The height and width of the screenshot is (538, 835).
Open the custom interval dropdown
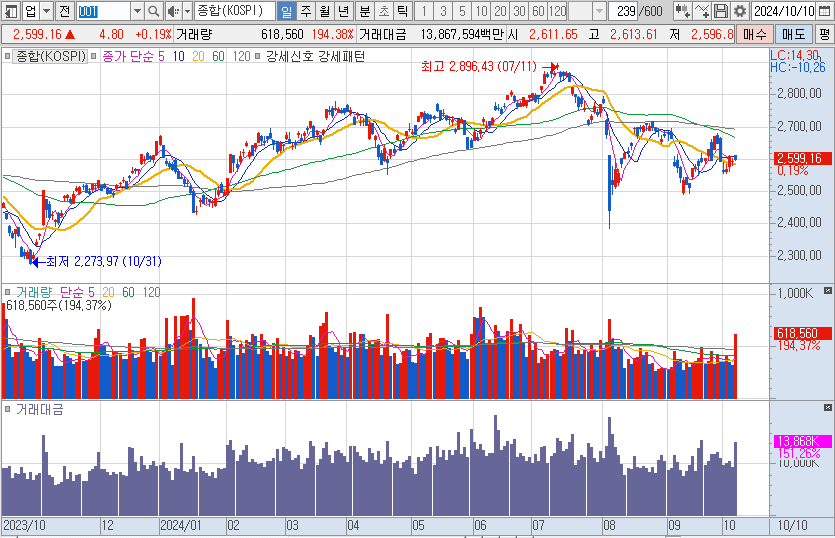pyautogui.click(x=599, y=11)
